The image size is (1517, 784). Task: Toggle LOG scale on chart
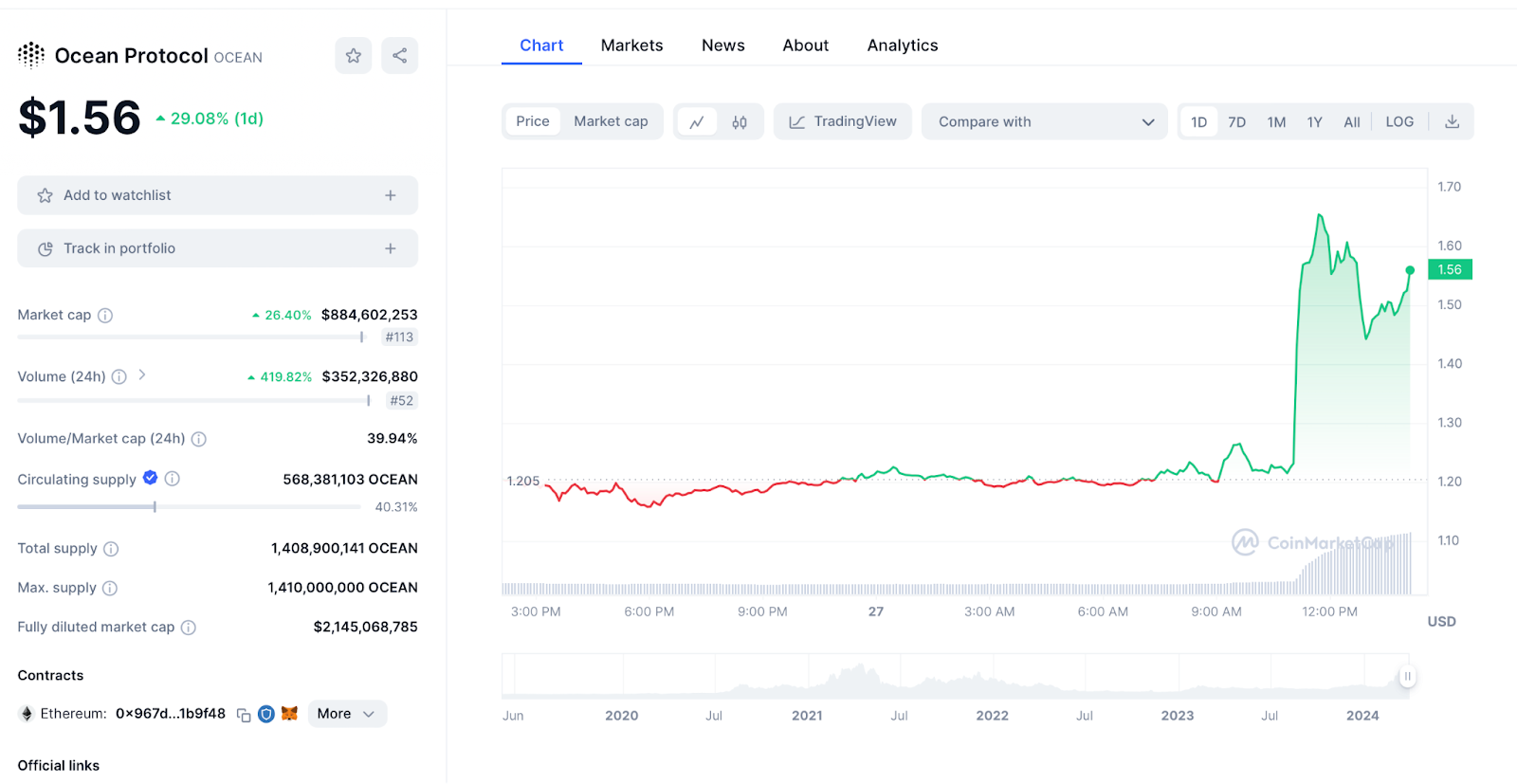pos(1399,122)
